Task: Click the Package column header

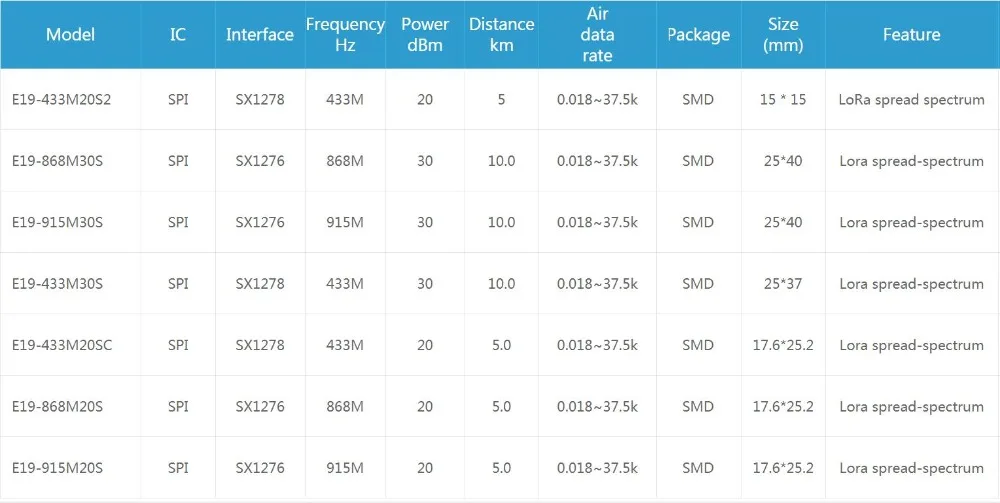Action: [x=698, y=34]
